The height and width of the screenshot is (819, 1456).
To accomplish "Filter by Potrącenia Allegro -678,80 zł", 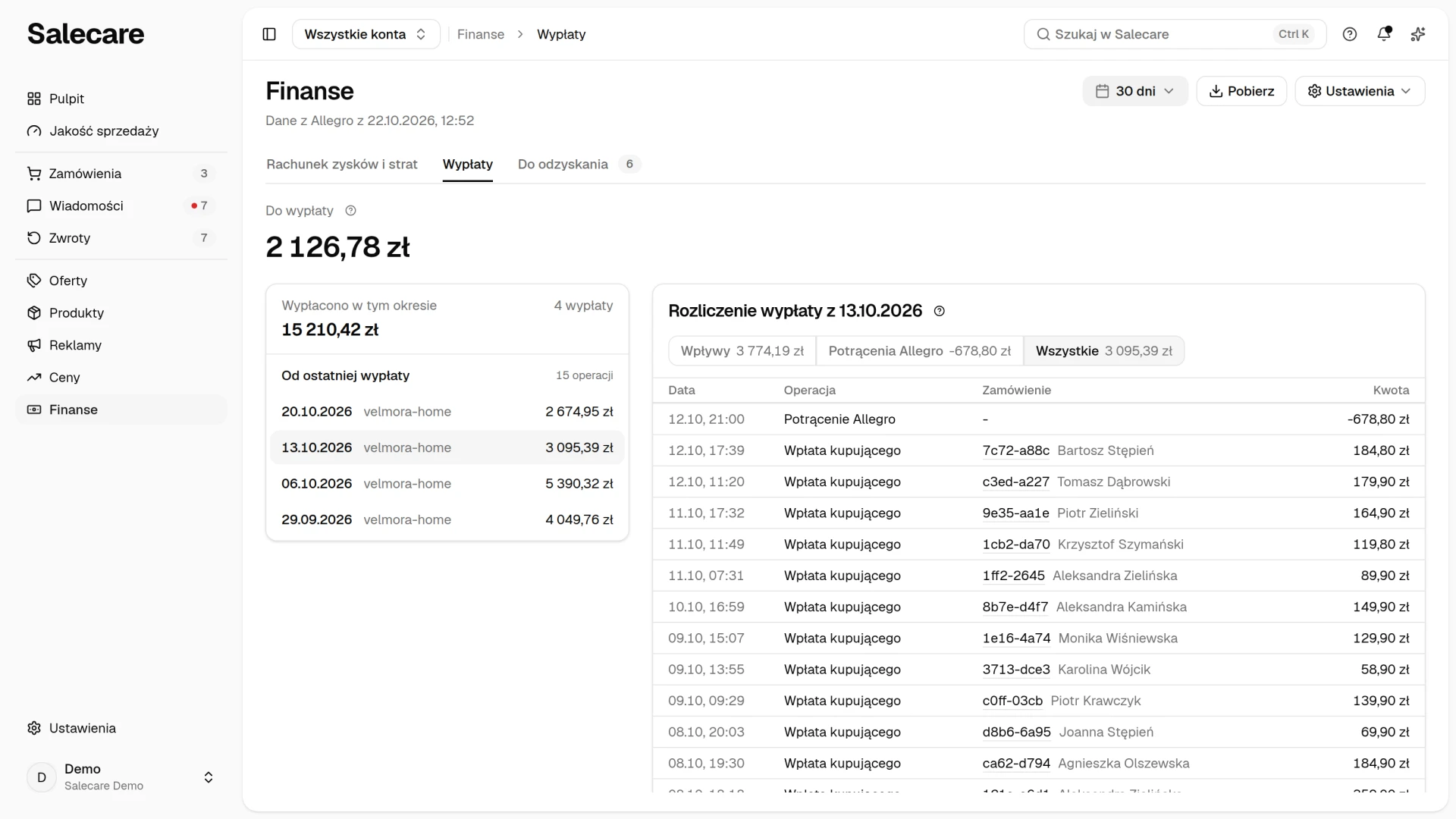I will tap(920, 351).
